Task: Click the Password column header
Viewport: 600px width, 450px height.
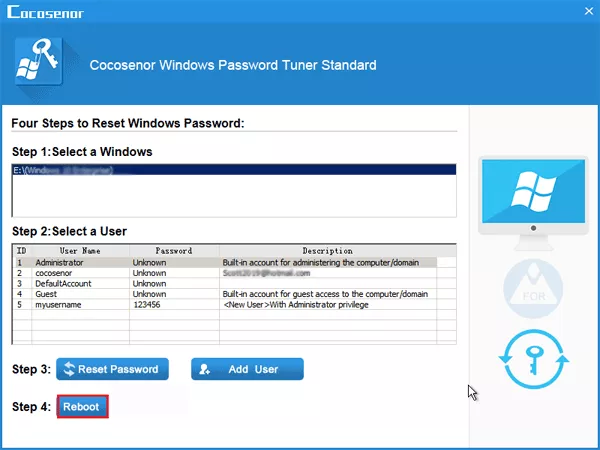Action: tap(174, 251)
